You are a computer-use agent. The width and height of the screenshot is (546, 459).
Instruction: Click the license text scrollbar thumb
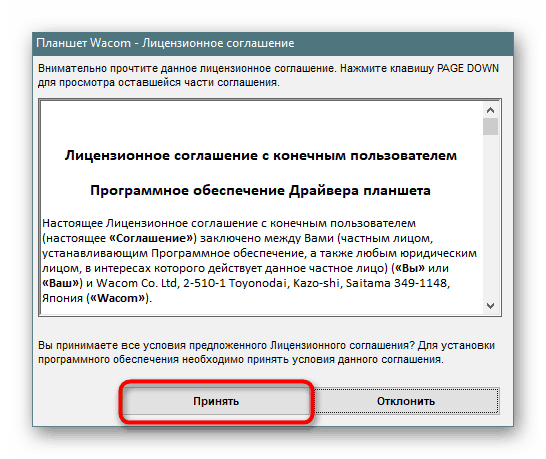(490, 126)
